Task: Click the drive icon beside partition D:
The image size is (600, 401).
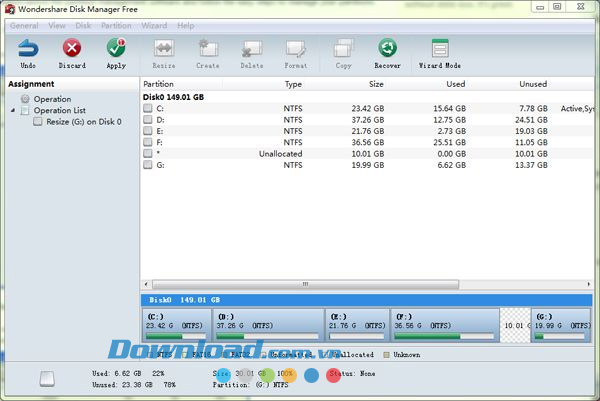Action: (148, 120)
